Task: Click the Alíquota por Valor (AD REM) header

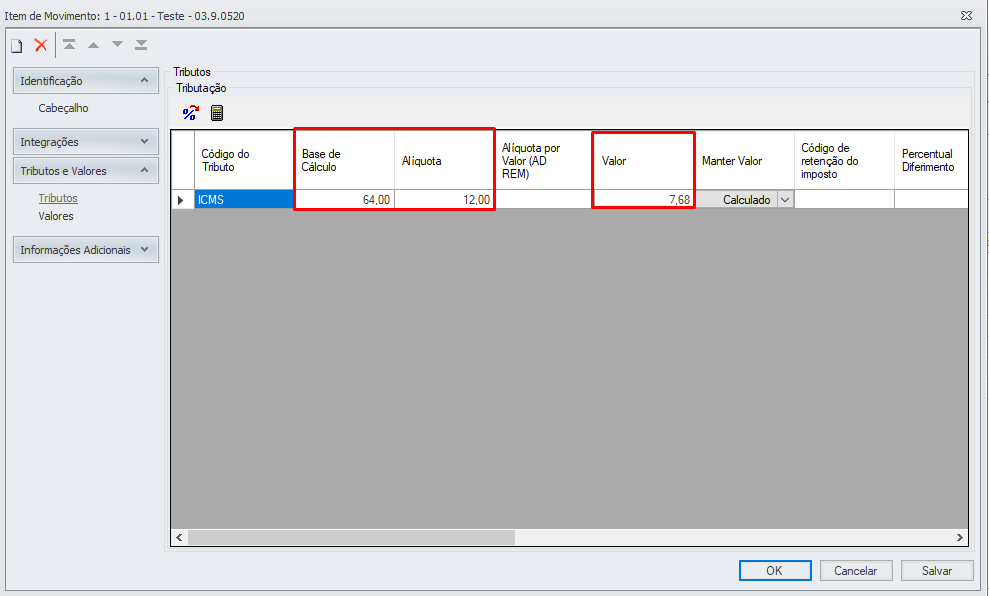Action: (544, 160)
